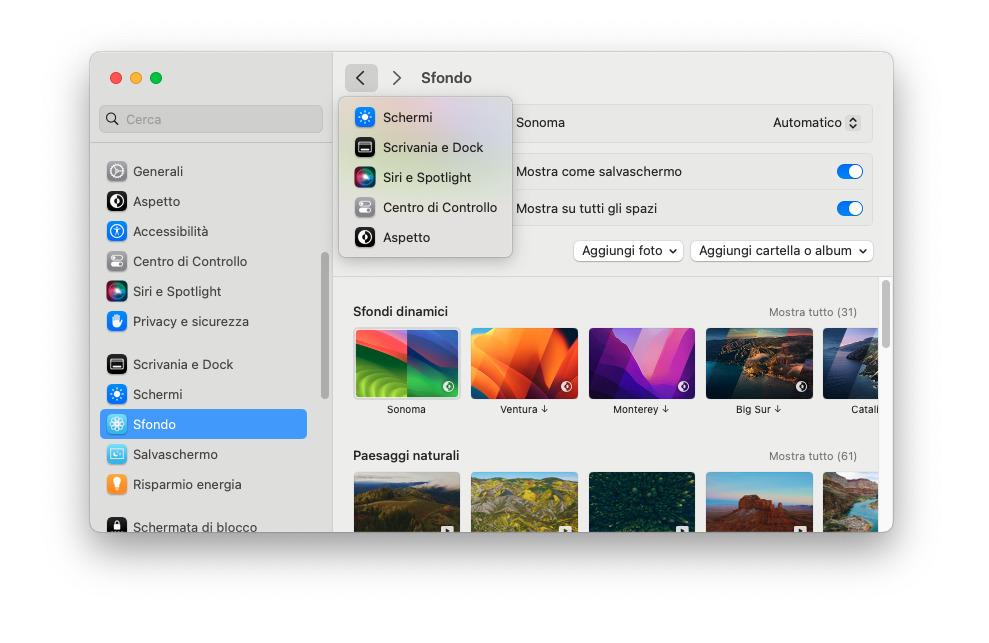Image resolution: width=989 pixels, height=643 pixels.
Task: Open the Automatico appearance dropdown
Action: 816,123
